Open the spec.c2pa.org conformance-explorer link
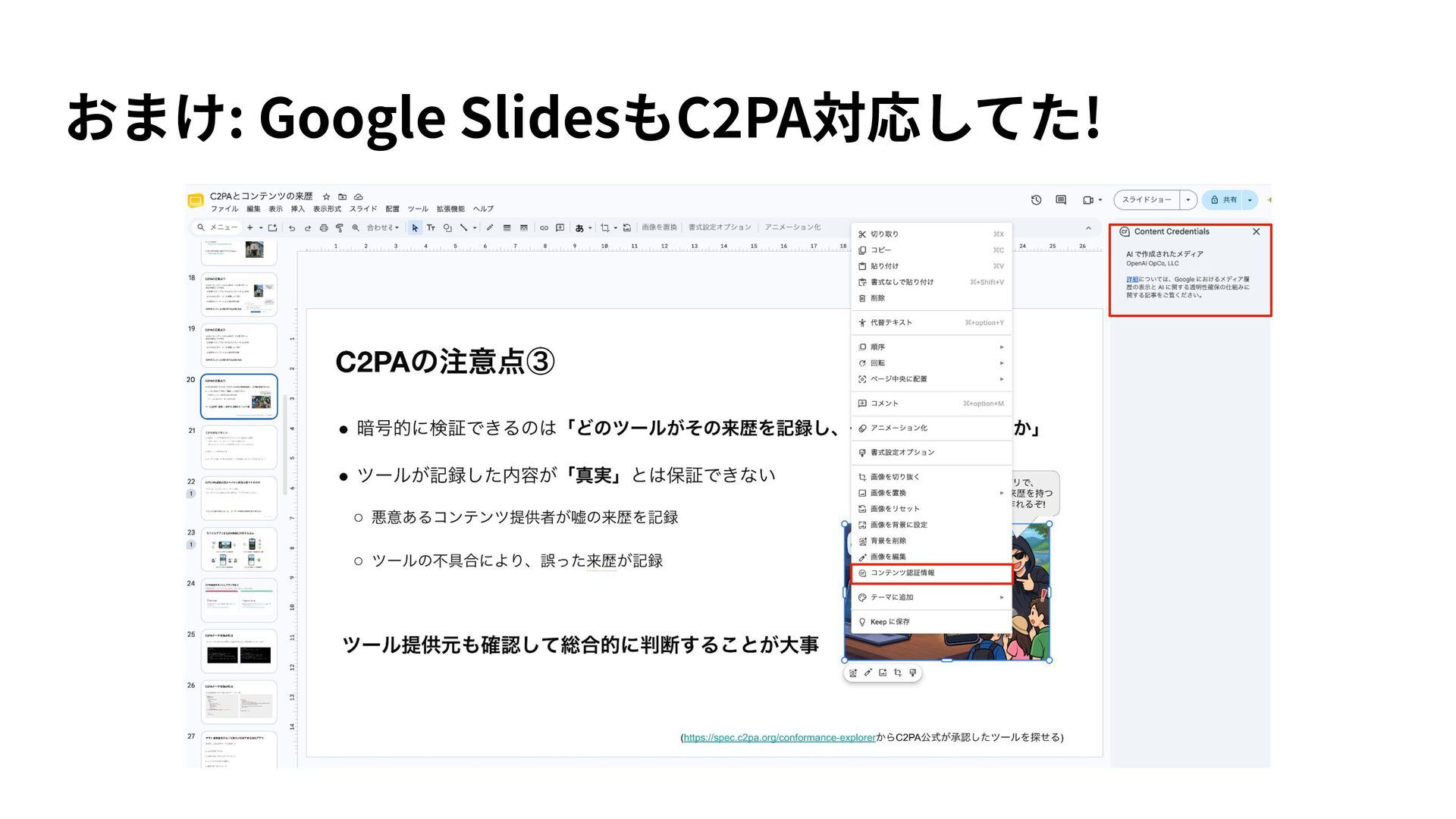The width and height of the screenshot is (1456, 819). click(780, 738)
